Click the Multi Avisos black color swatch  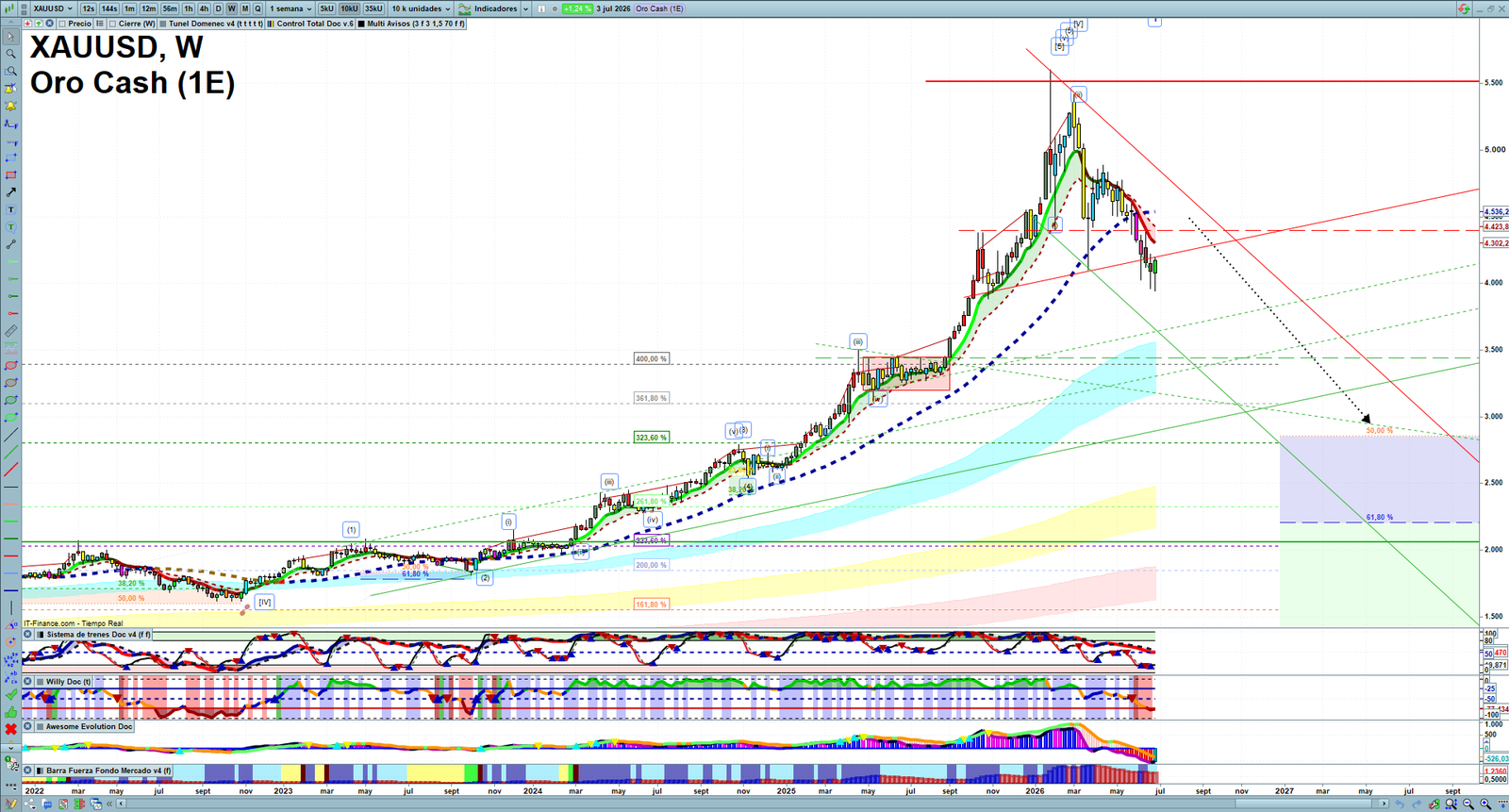click(361, 24)
